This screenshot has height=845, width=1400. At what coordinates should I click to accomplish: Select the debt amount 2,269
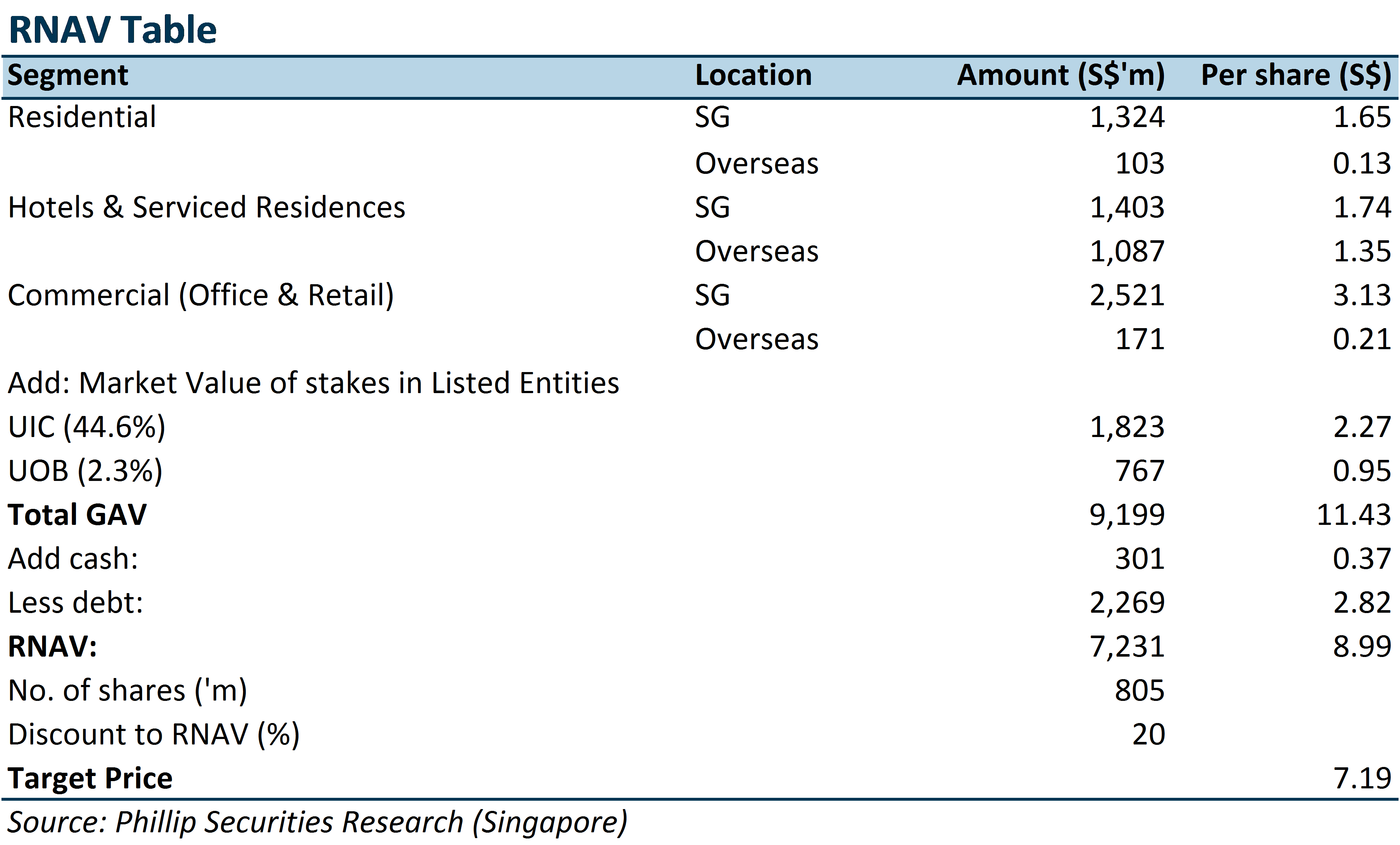[x=1127, y=603]
